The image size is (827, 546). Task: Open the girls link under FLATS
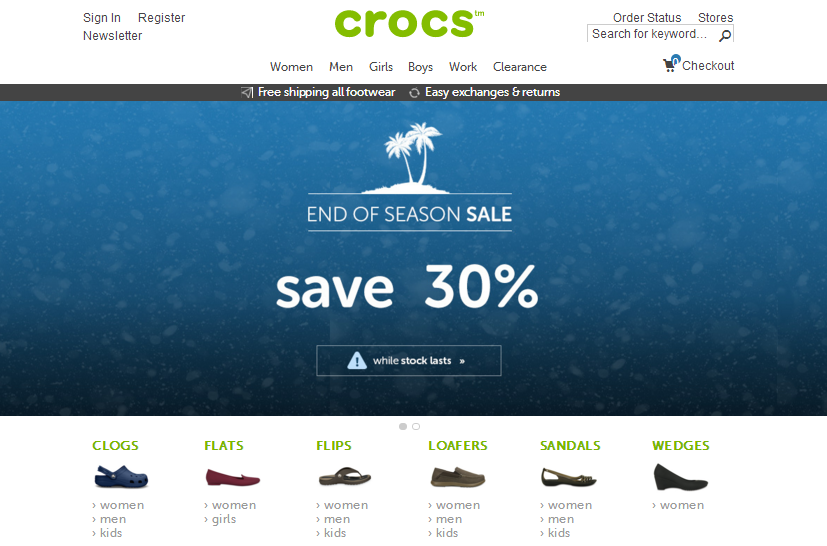click(x=220, y=519)
